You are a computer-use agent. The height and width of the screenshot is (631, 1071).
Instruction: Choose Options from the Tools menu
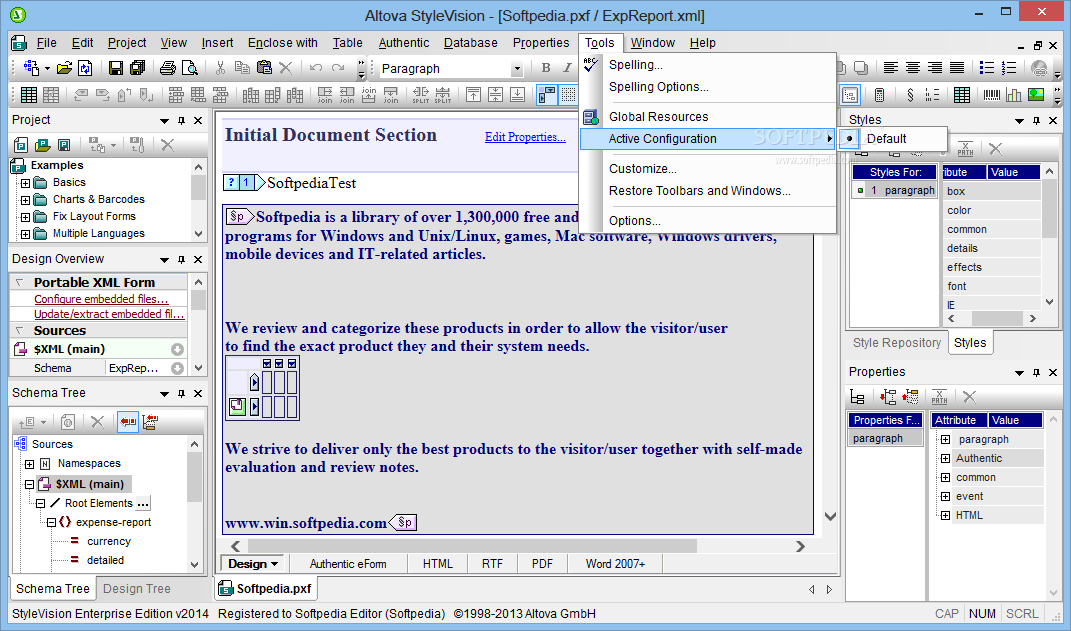pyautogui.click(x=635, y=221)
